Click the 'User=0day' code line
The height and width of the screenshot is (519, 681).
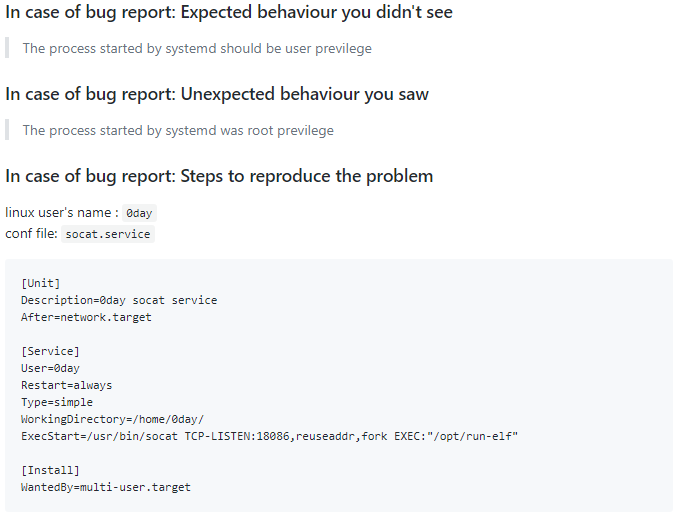(50, 368)
